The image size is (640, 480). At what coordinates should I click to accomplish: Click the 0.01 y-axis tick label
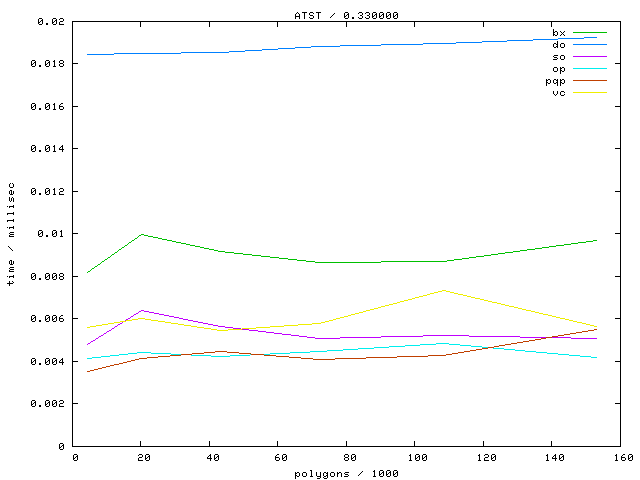coord(52,234)
